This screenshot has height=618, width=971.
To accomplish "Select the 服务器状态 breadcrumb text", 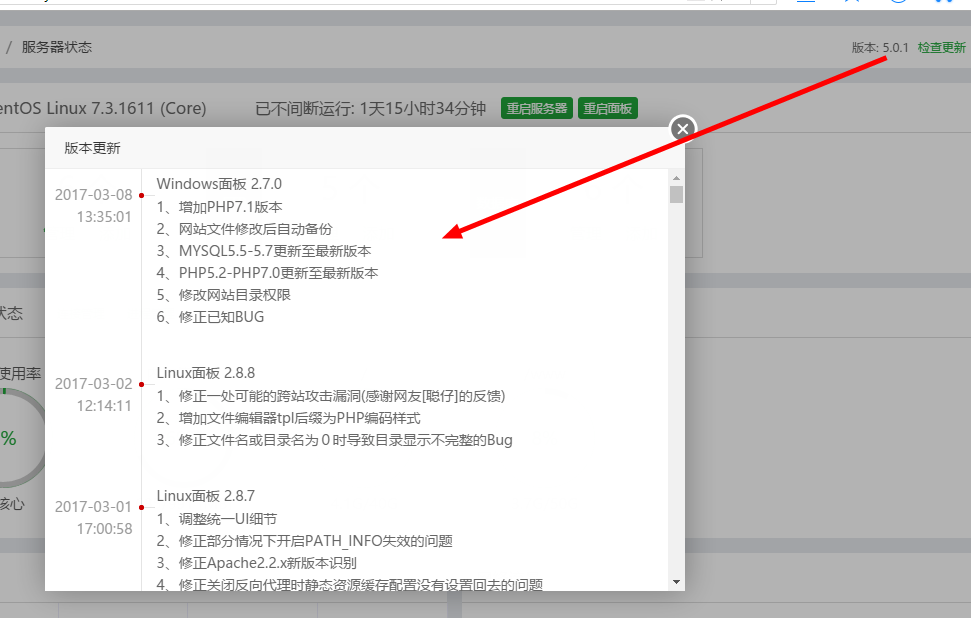I will coord(57,47).
